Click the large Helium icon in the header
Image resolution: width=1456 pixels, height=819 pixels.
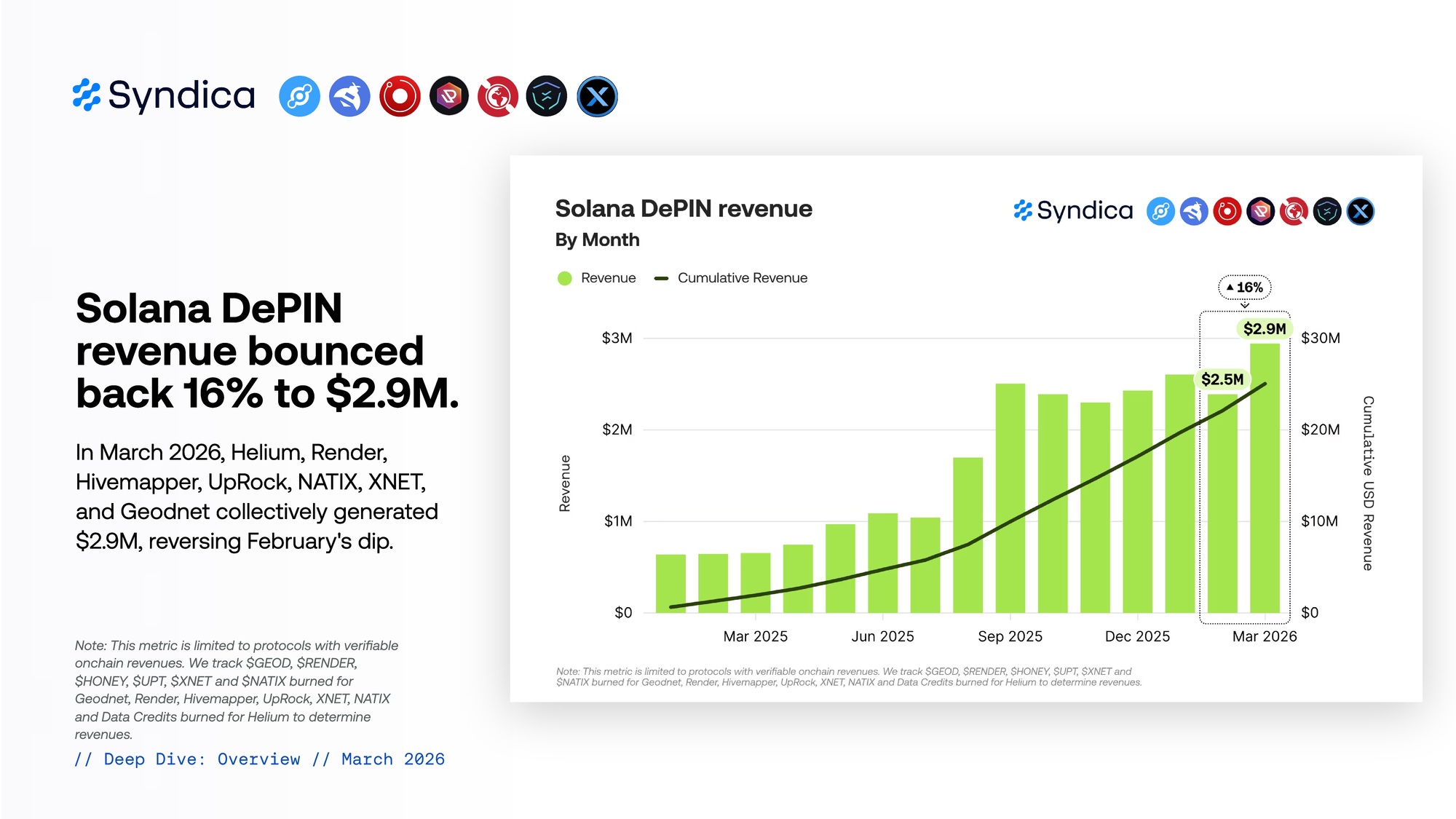click(x=299, y=96)
